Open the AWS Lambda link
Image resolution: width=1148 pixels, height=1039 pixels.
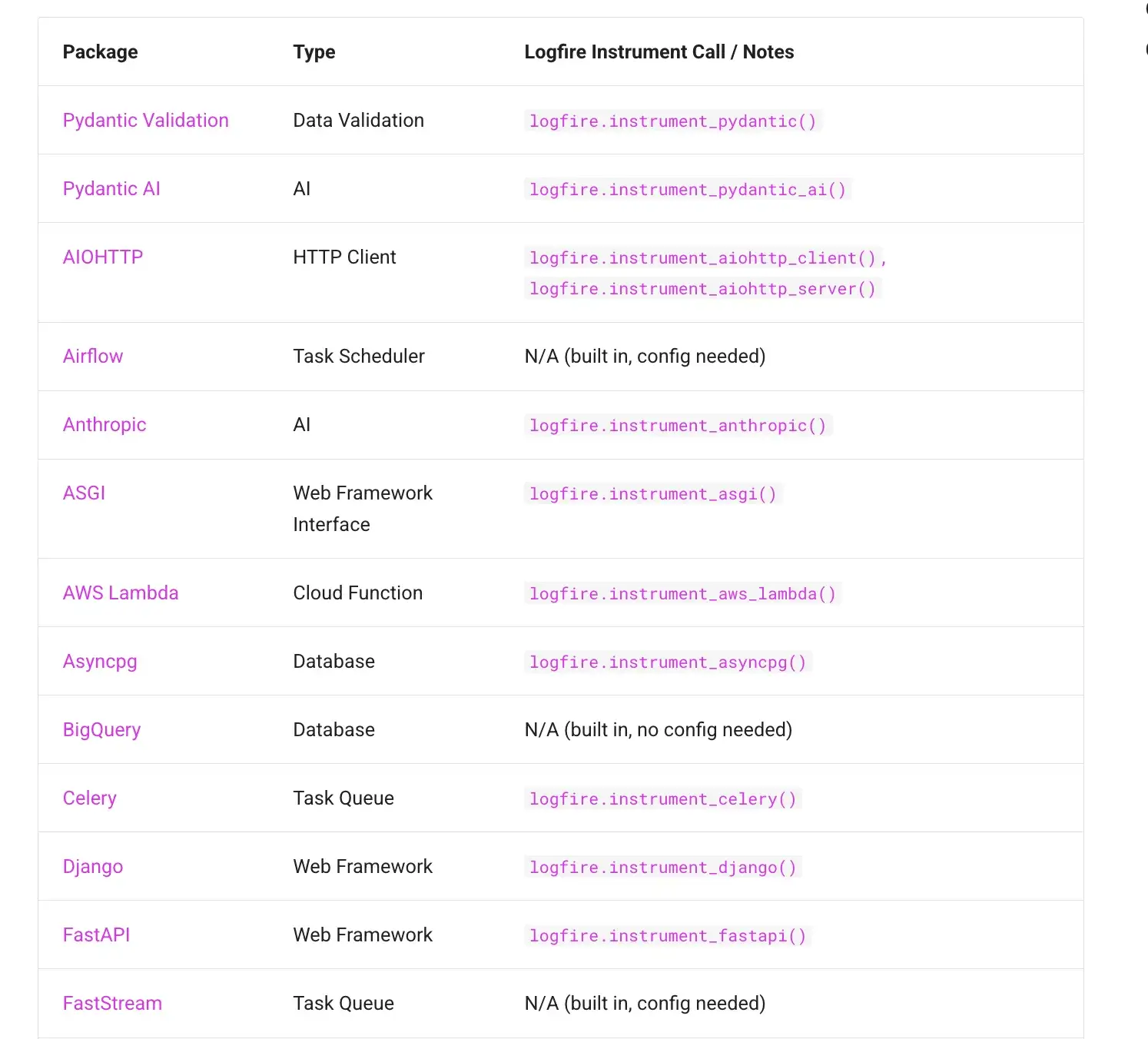click(x=121, y=593)
